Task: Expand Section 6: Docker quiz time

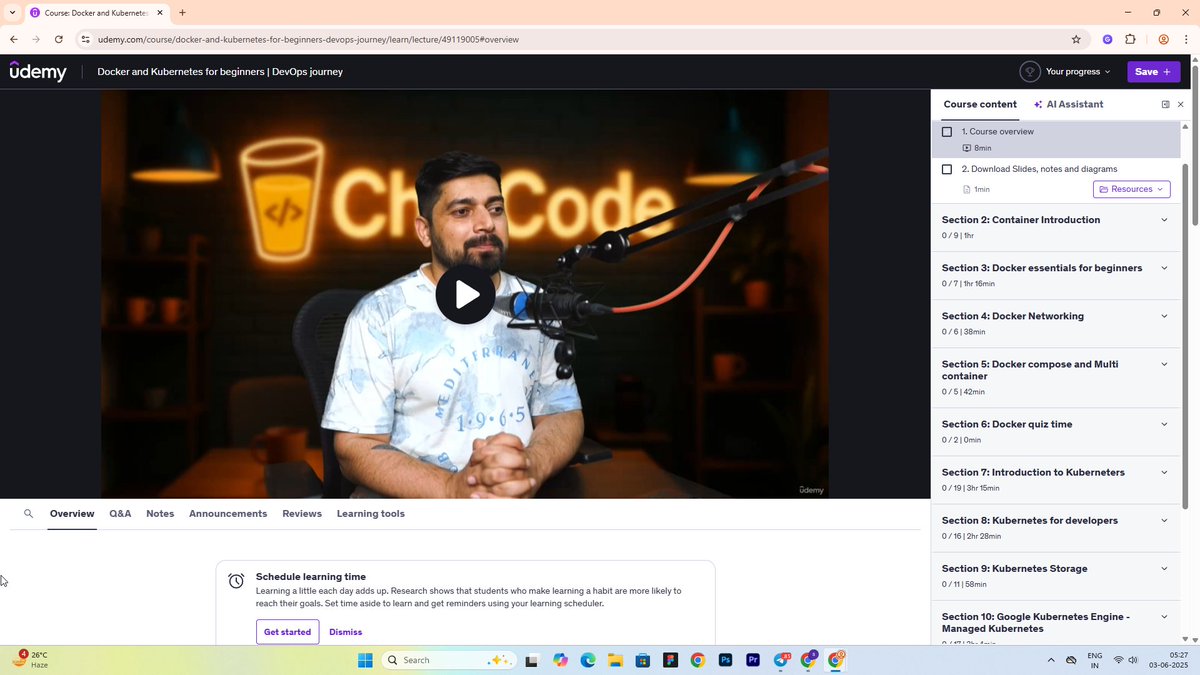Action: tap(1056, 431)
